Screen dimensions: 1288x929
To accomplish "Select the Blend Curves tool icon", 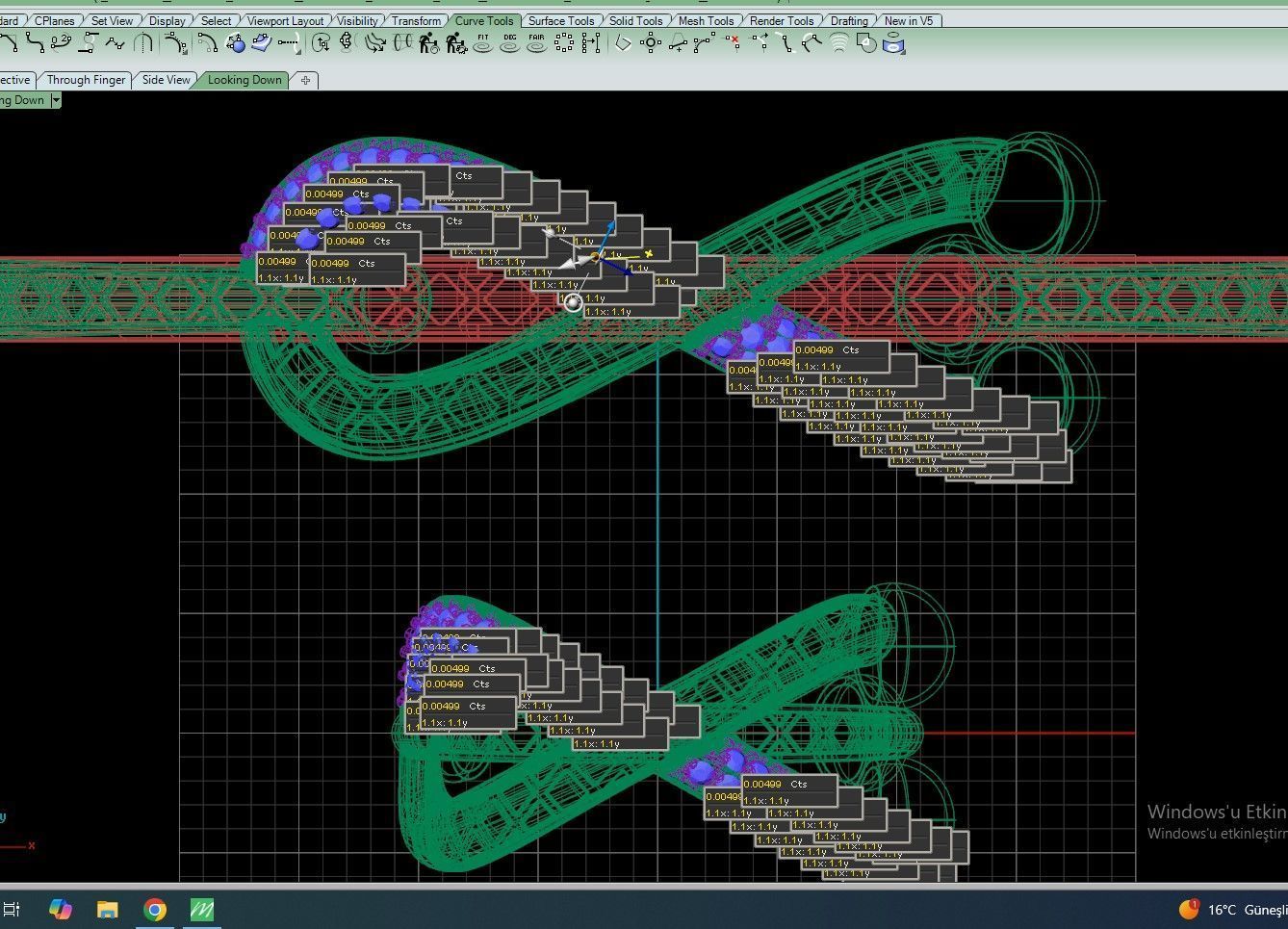I will tap(36, 42).
